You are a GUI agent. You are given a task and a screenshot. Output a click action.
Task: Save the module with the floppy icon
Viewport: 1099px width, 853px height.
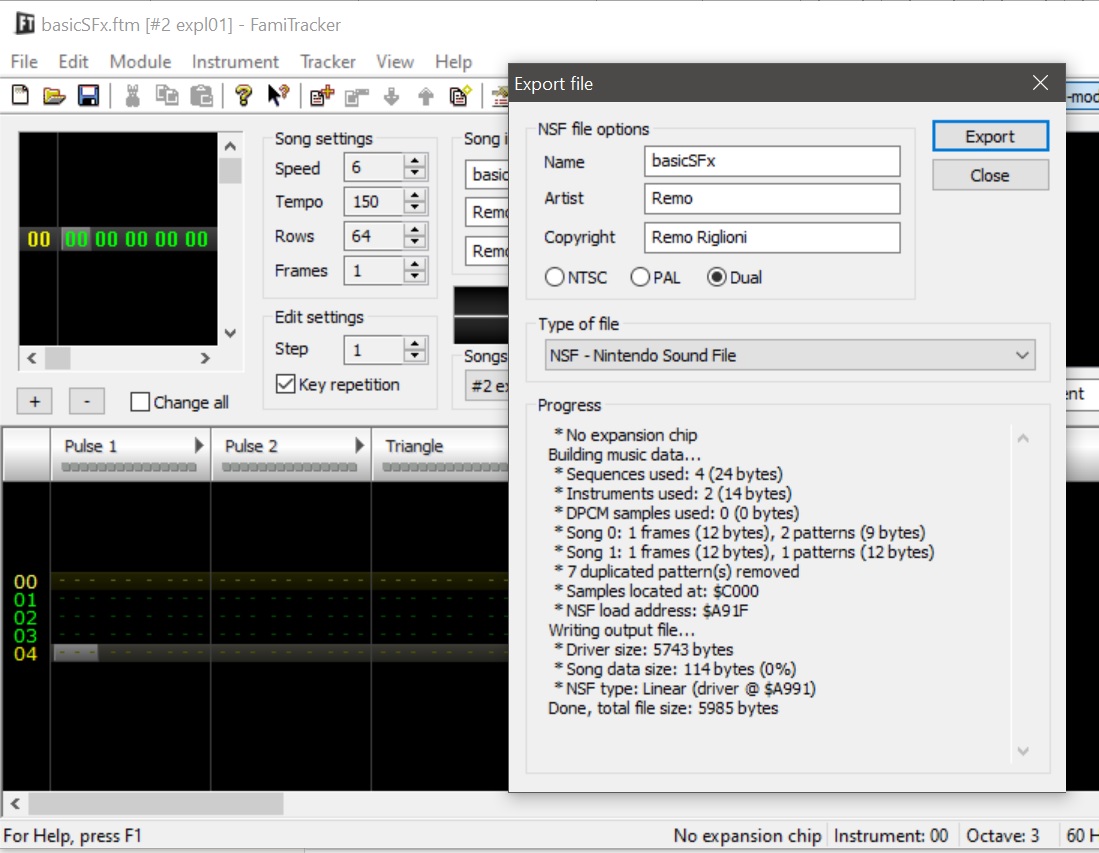[88, 95]
